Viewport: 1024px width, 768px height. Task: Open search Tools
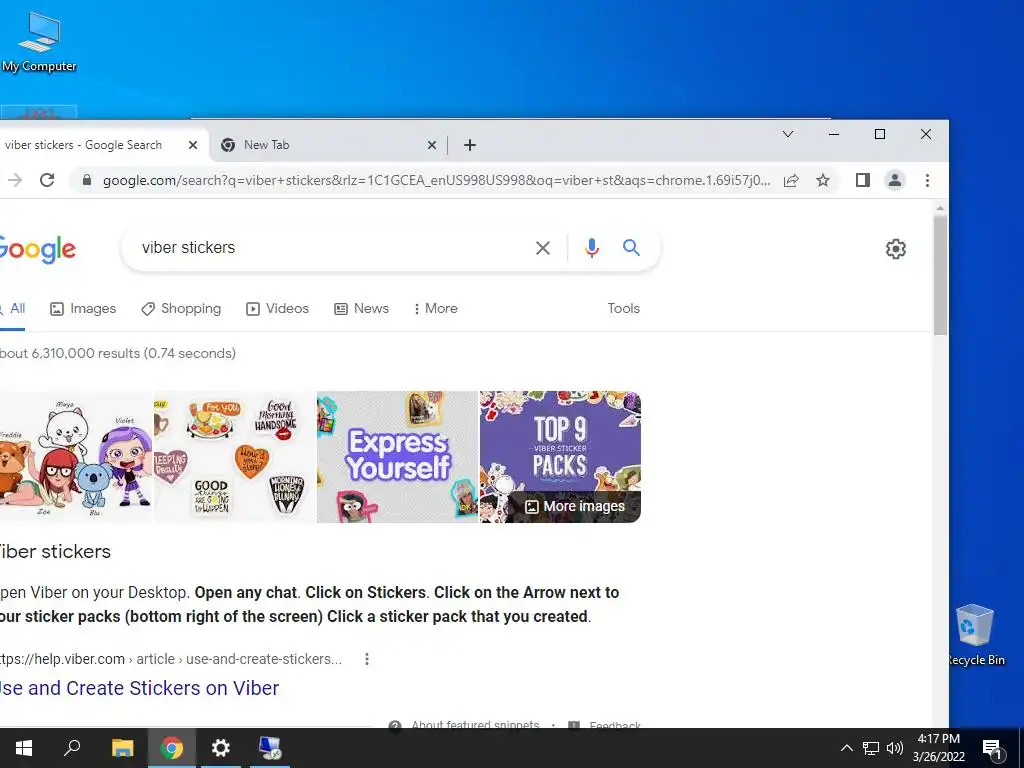[x=624, y=308]
